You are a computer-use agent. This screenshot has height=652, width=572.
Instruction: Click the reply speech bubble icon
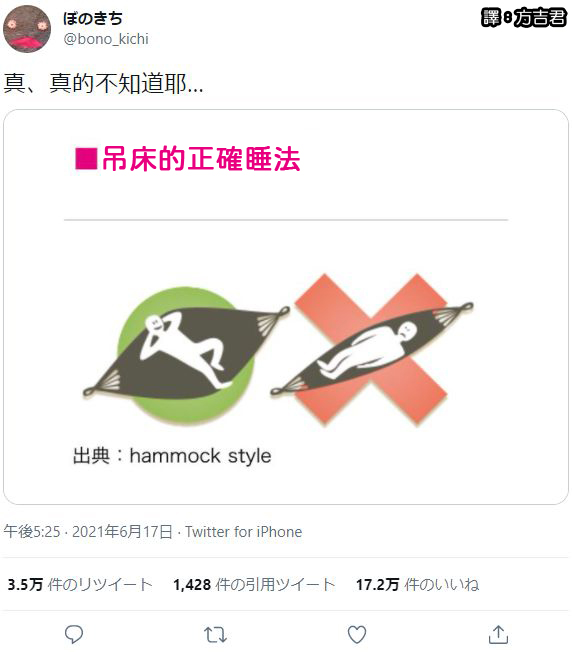point(74,635)
